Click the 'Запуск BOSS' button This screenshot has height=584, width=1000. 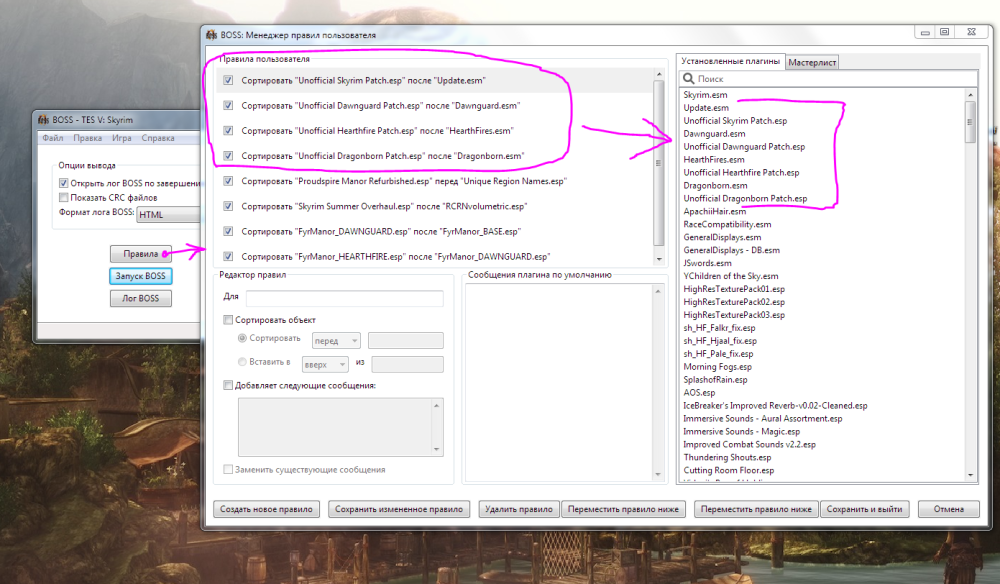tap(140, 276)
